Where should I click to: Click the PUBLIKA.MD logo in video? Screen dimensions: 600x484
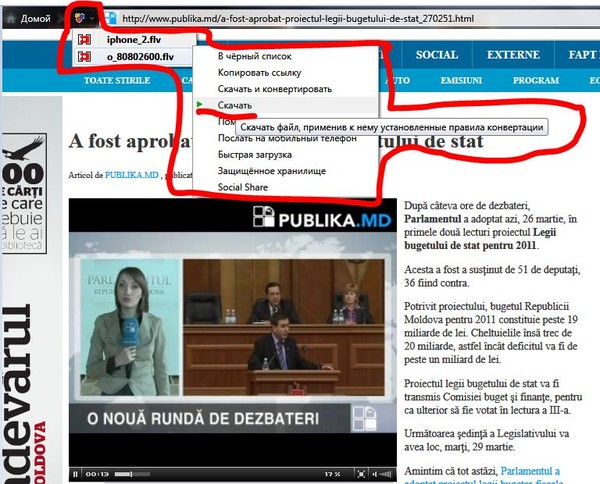click(322, 218)
